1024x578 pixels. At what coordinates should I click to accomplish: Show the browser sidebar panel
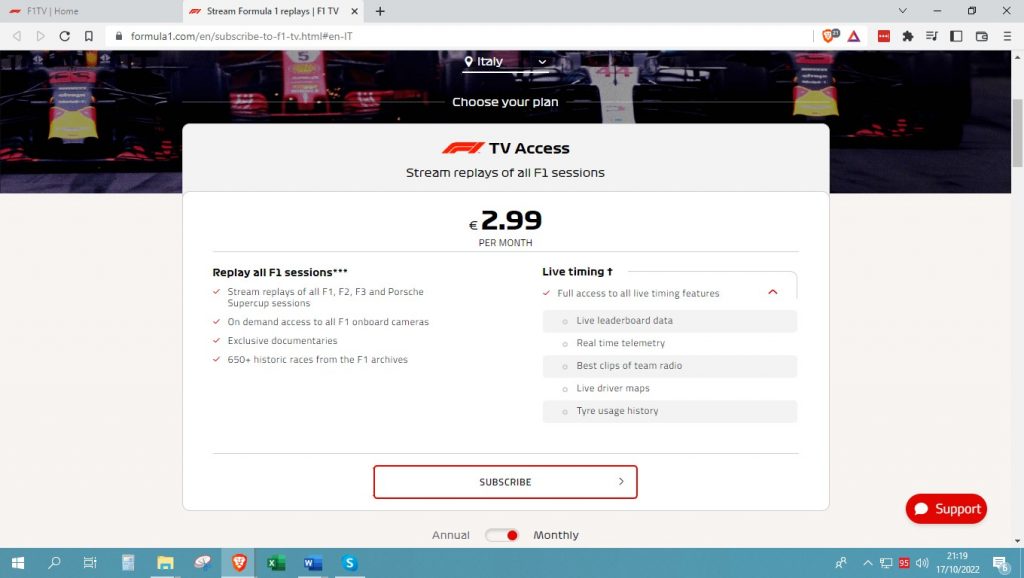[x=956, y=36]
